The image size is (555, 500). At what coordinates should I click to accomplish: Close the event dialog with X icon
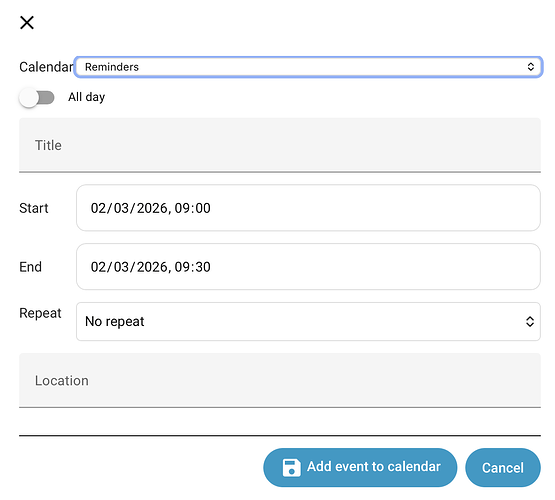[x=27, y=23]
